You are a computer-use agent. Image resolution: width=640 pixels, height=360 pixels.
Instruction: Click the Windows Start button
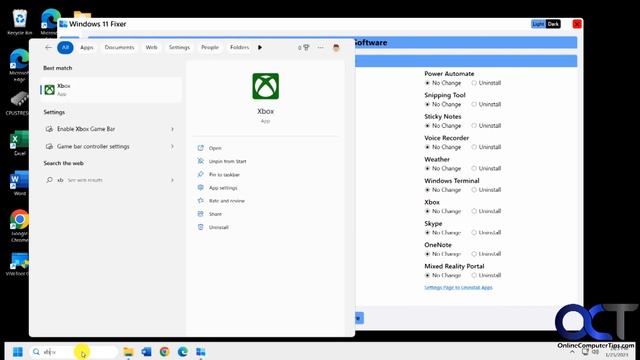point(18,352)
